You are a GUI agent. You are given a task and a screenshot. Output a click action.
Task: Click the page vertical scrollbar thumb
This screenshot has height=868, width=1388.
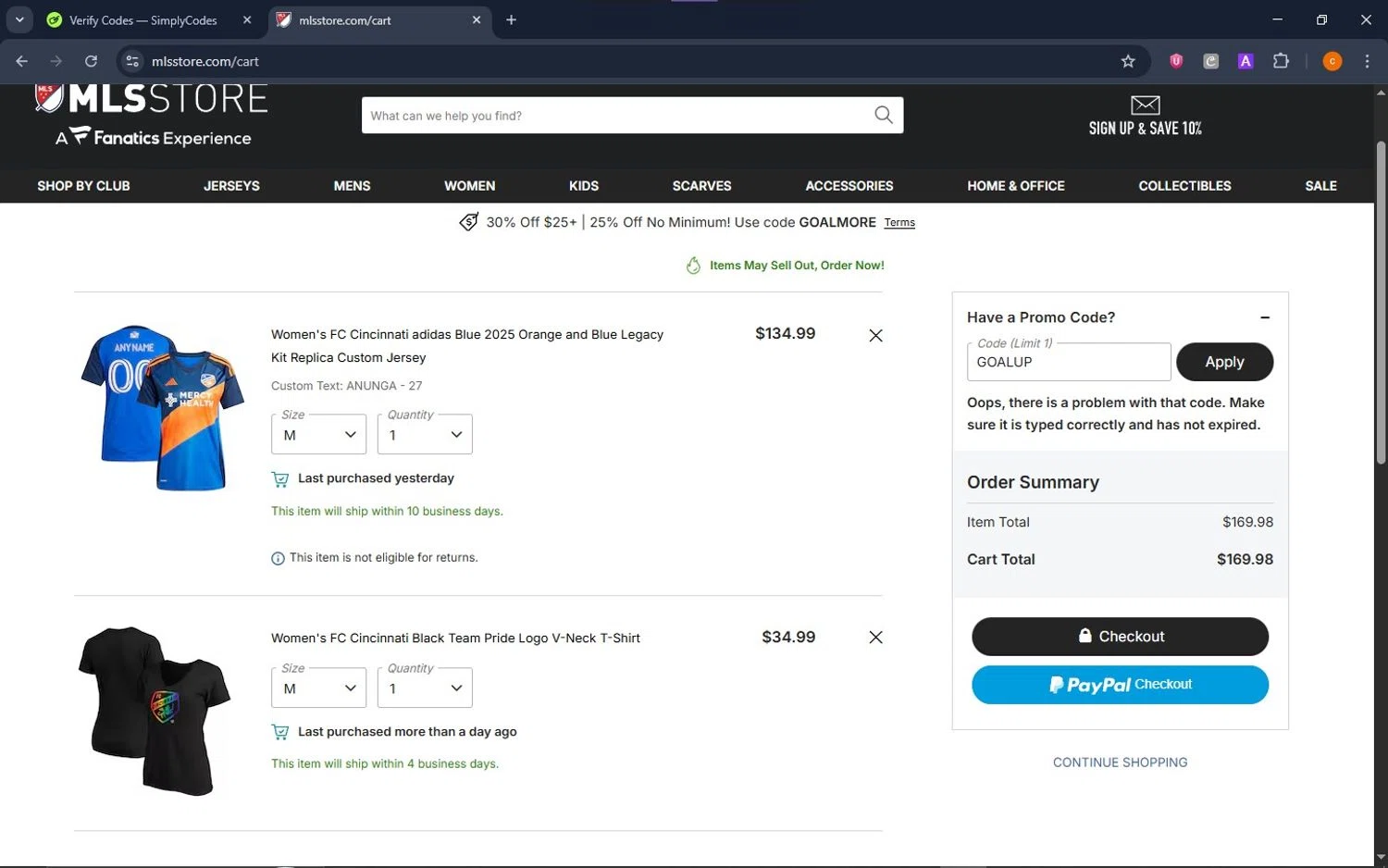pos(1381,303)
